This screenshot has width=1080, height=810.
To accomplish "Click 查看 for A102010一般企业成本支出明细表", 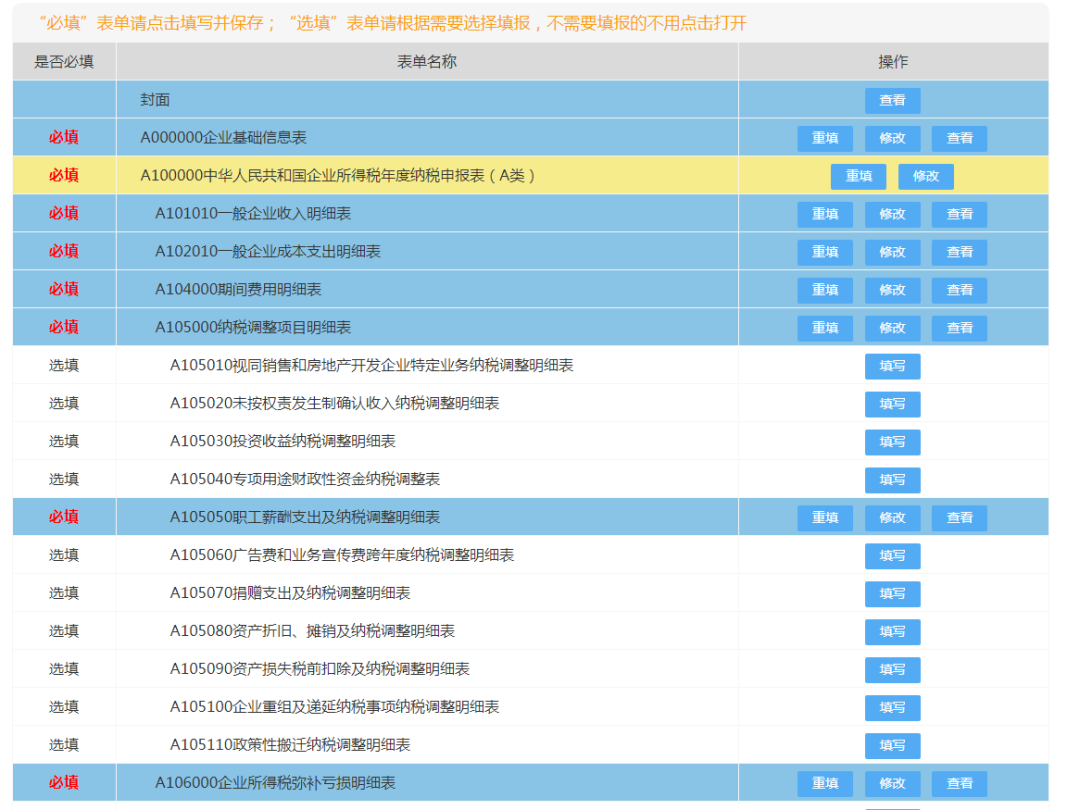I will [x=959, y=252].
